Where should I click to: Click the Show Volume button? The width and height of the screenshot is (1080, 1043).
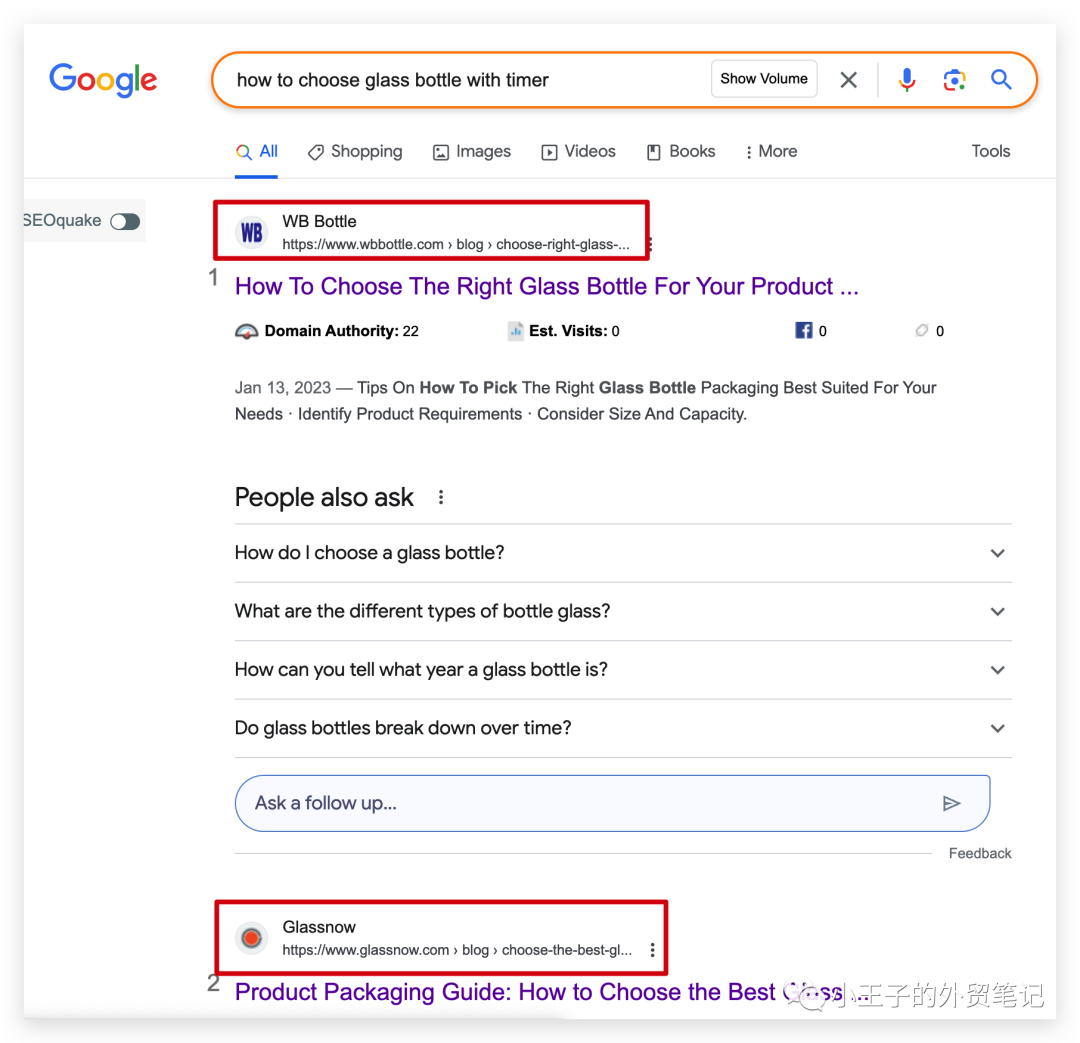(x=764, y=79)
